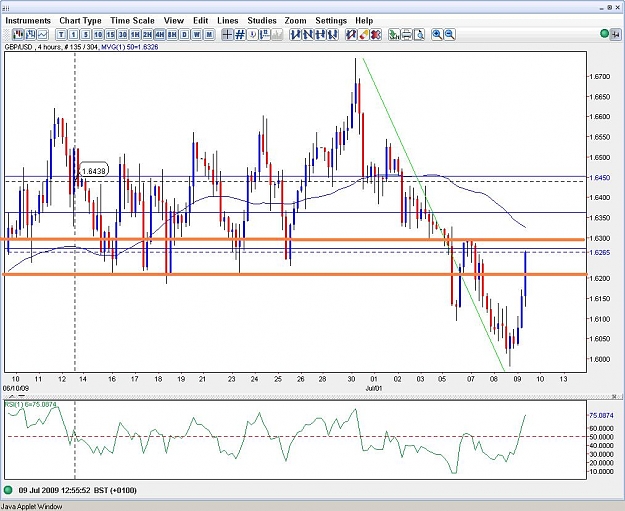This screenshot has height=511, width=625.
Task: Click the GBP/USD 4 hours chart title
Action: 33,47
